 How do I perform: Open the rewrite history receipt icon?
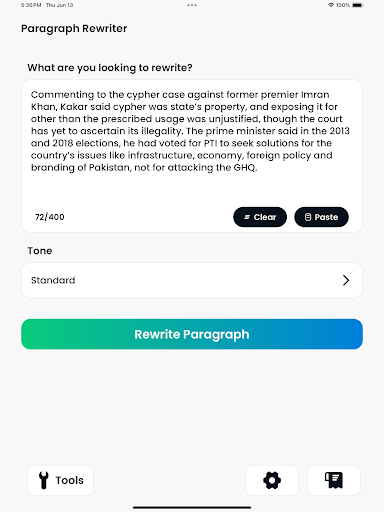pyautogui.click(x=334, y=480)
